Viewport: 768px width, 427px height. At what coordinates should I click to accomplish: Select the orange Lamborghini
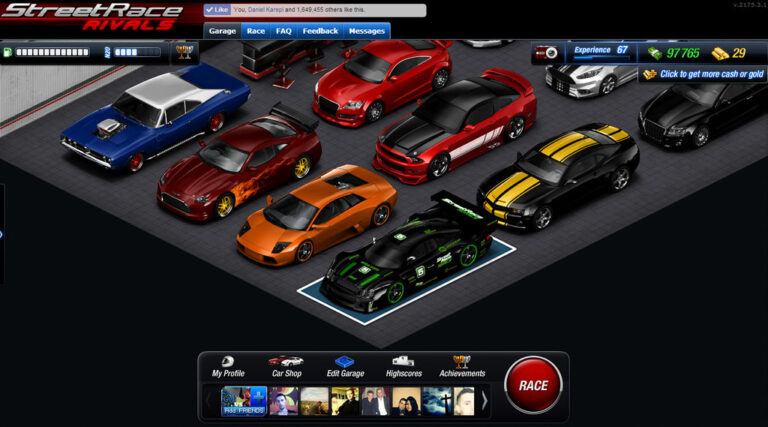click(316, 214)
